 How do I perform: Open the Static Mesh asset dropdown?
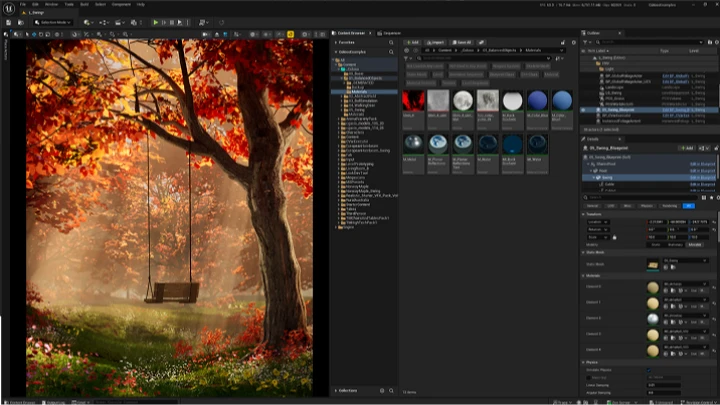pos(686,260)
